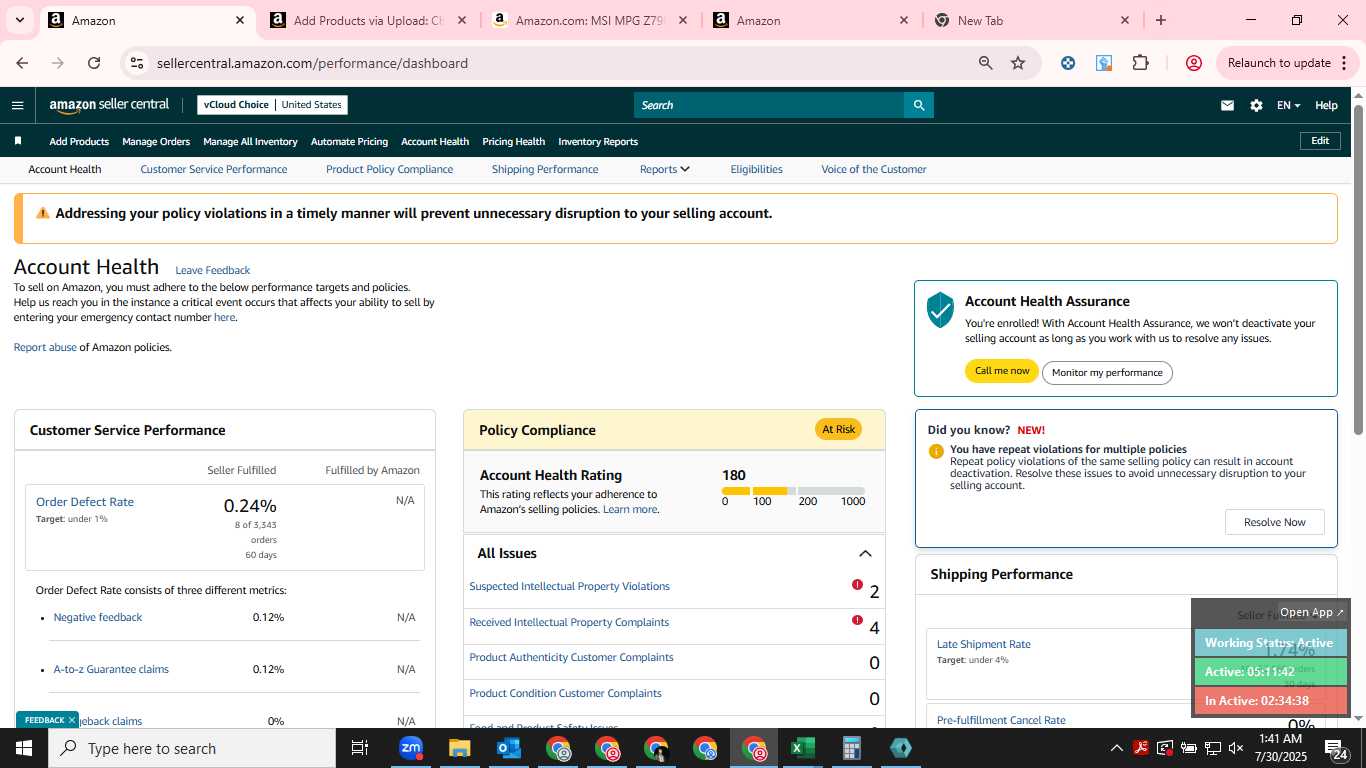Screen dimensions: 1366x768
Task: Open File Explorer from the taskbar
Action: point(459,748)
